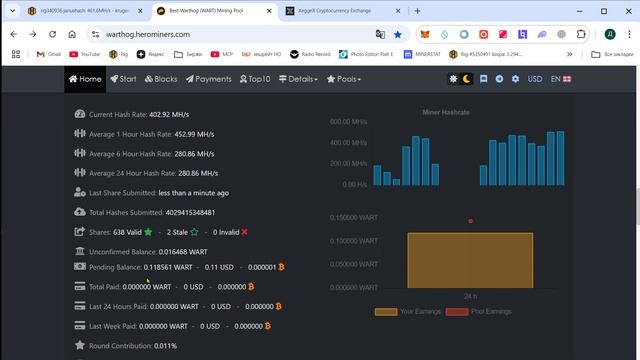640x360 pixels.
Task: Change the EN language selector
Action: [561, 79]
